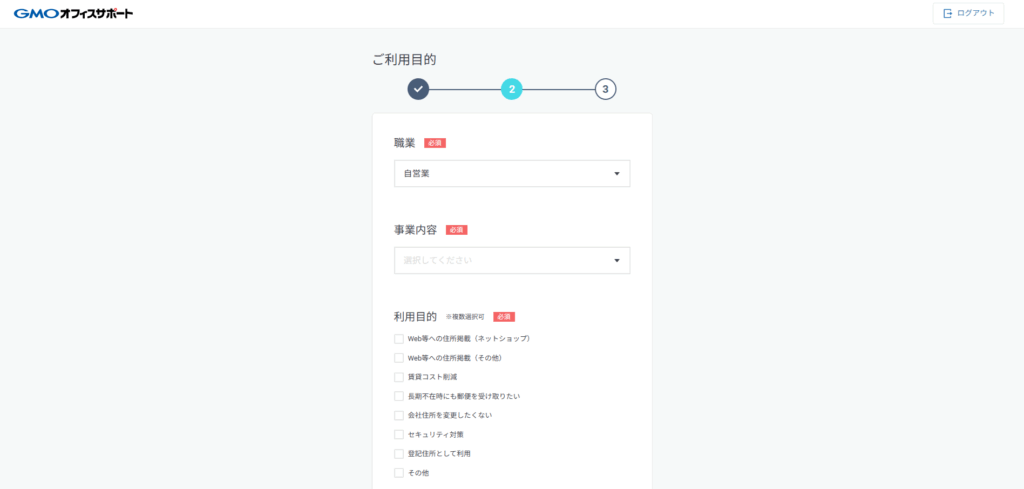Check the セキュリティ対策 option
This screenshot has height=489, width=1024.
[x=399, y=434]
